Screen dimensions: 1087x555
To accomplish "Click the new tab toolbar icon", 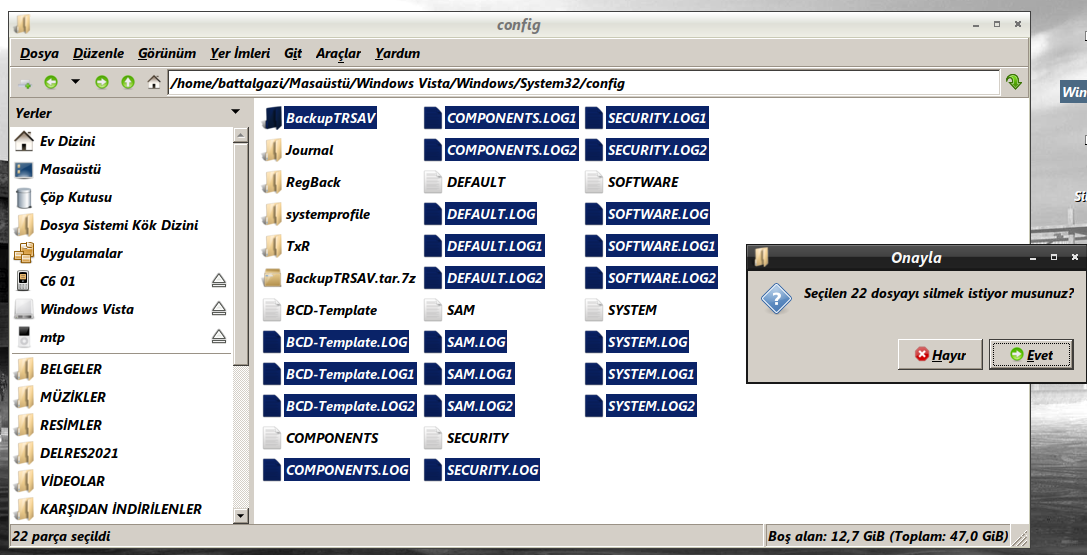I will [x=24, y=83].
